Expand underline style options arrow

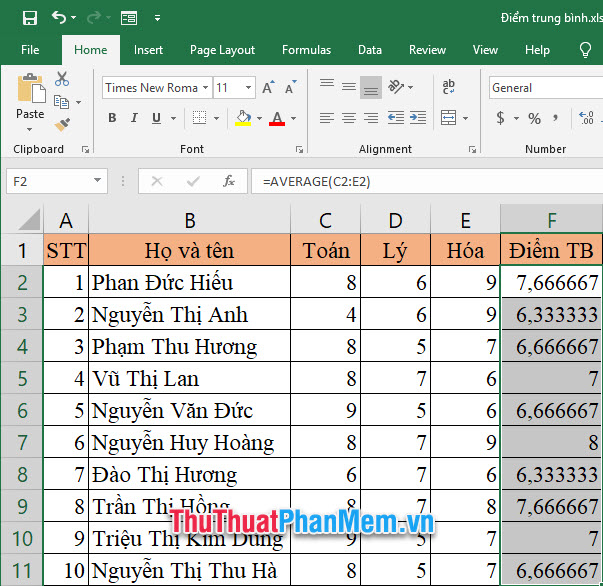(x=173, y=118)
